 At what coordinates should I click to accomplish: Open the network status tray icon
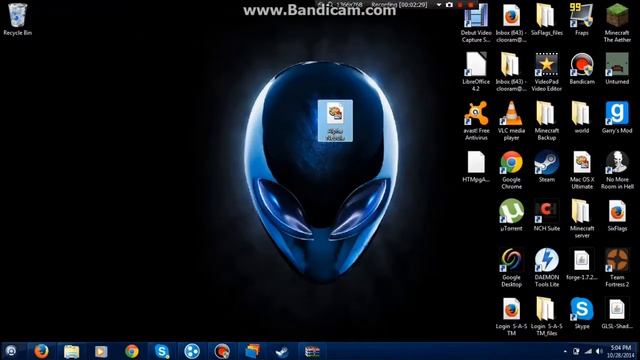point(588,351)
